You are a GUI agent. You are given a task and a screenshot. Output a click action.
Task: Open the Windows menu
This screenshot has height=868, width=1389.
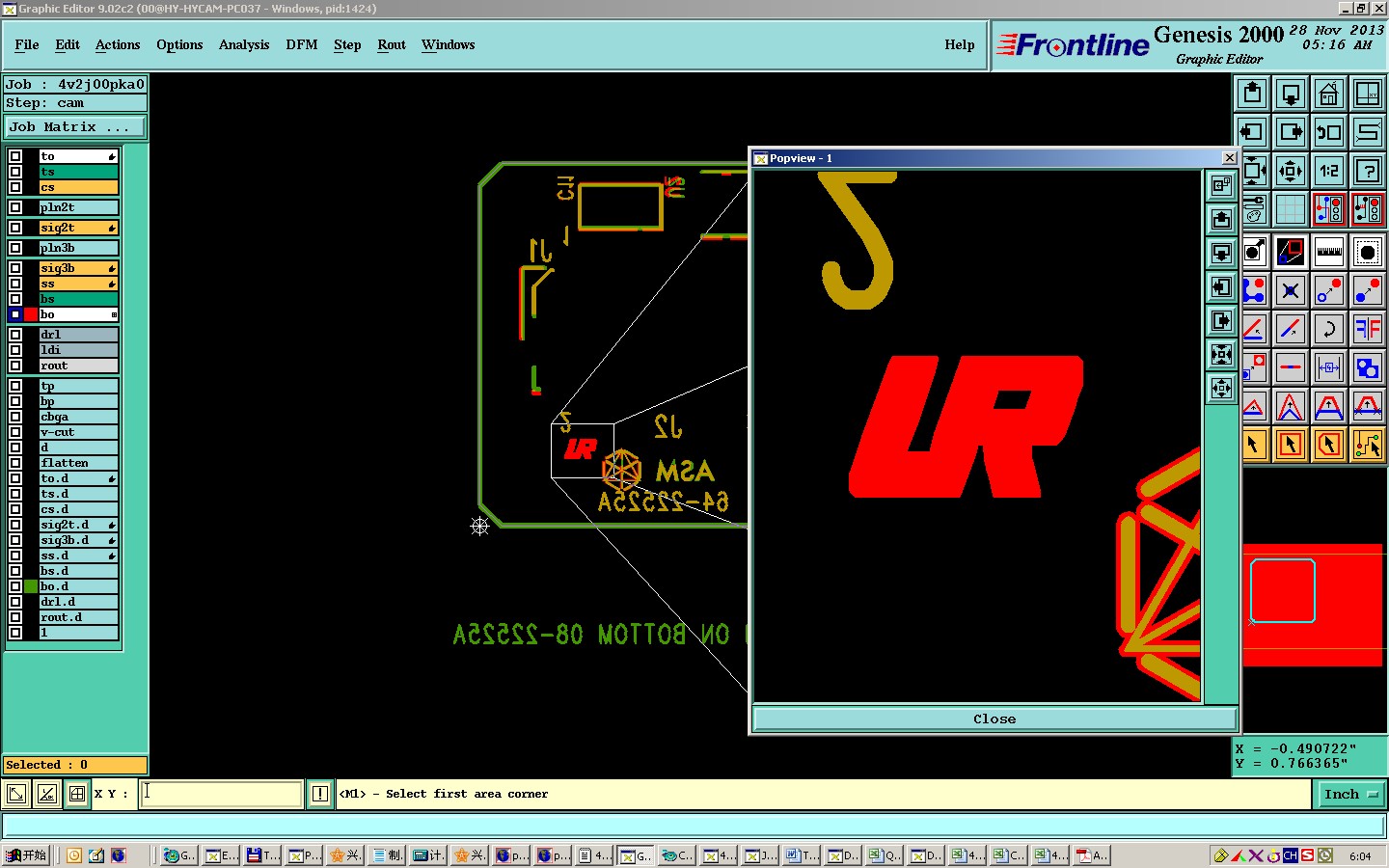pos(448,44)
